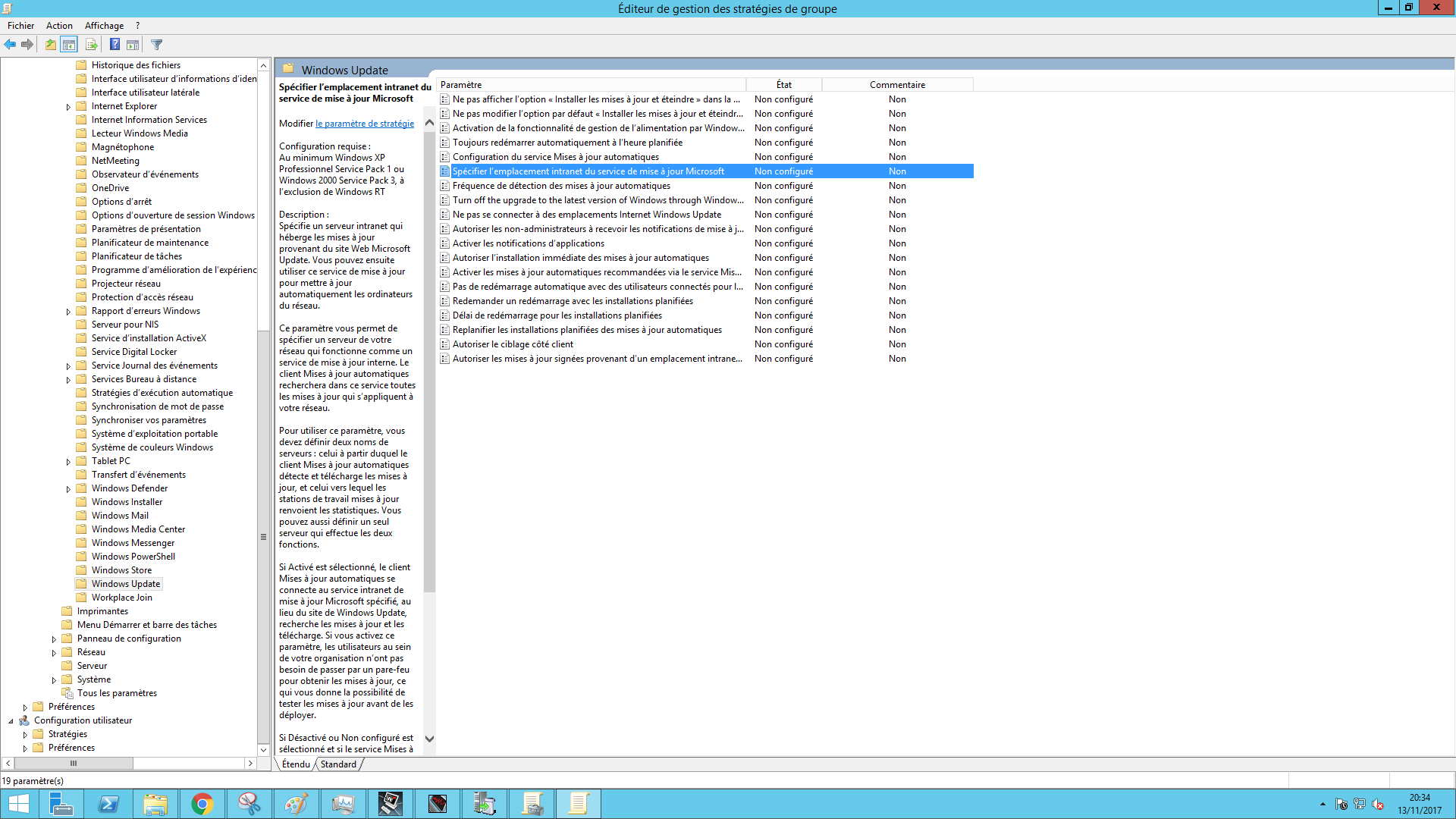Open Server Manager from the taskbar
The image size is (1456, 819).
coord(61,804)
